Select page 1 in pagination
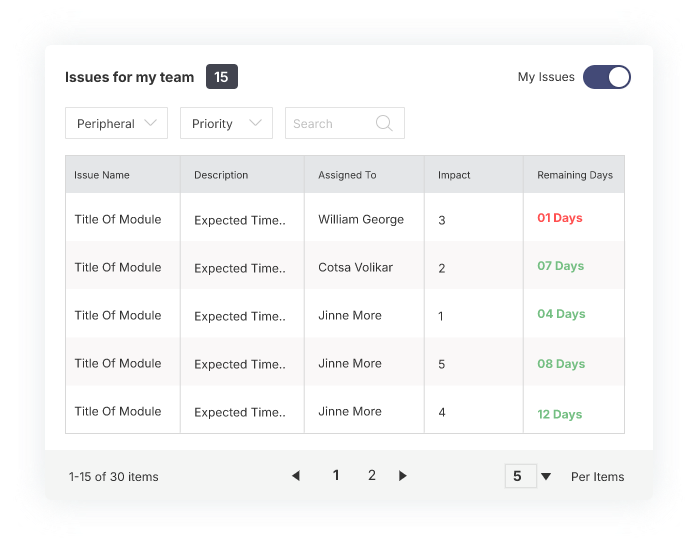This screenshot has height=545, width=698. pos(336,476)
